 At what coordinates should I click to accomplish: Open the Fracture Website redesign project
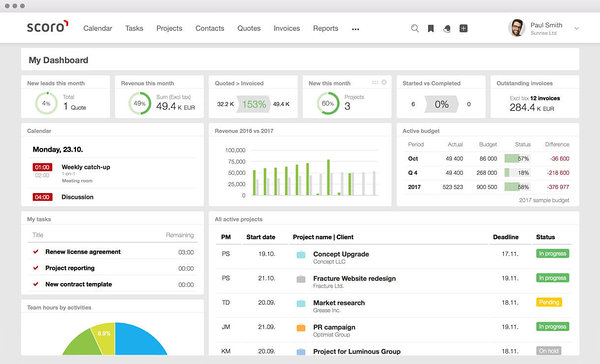[x=354, y=279]
